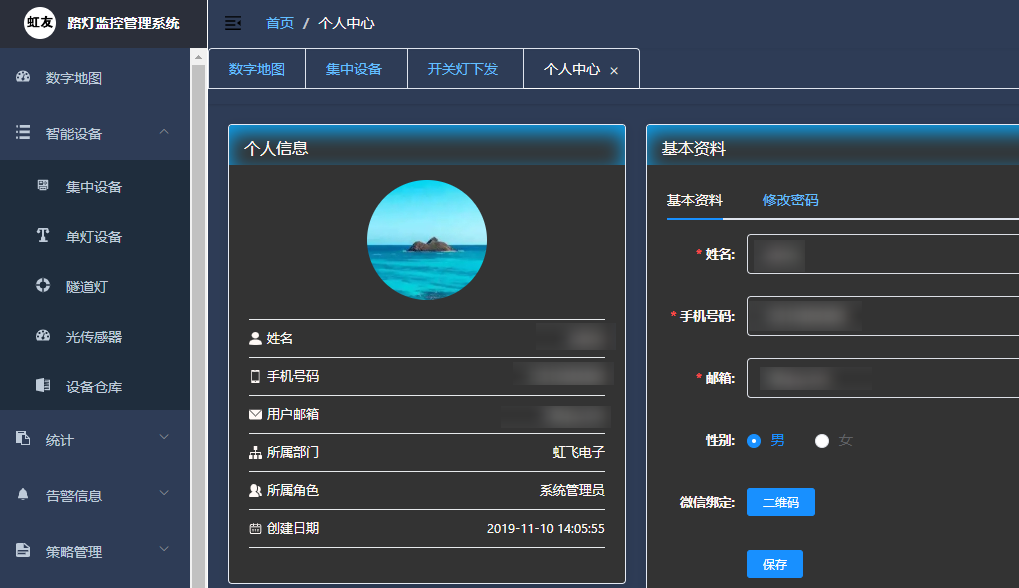Select the 女 gender radio button
The height and width of the screenshot is (588, 1019).
(x=822, y=441)
